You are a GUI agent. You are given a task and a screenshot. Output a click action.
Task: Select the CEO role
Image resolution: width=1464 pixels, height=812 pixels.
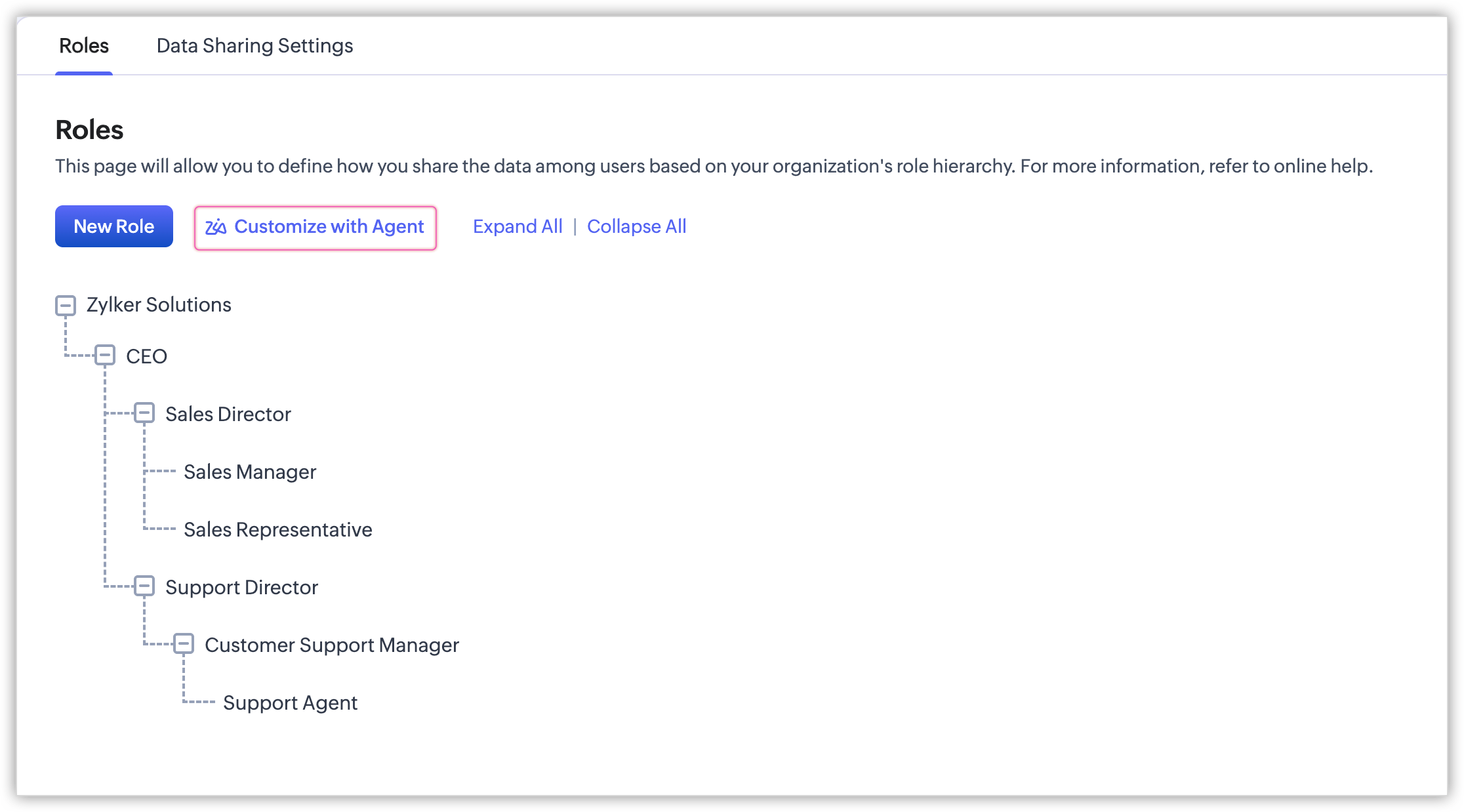(146, 356)
